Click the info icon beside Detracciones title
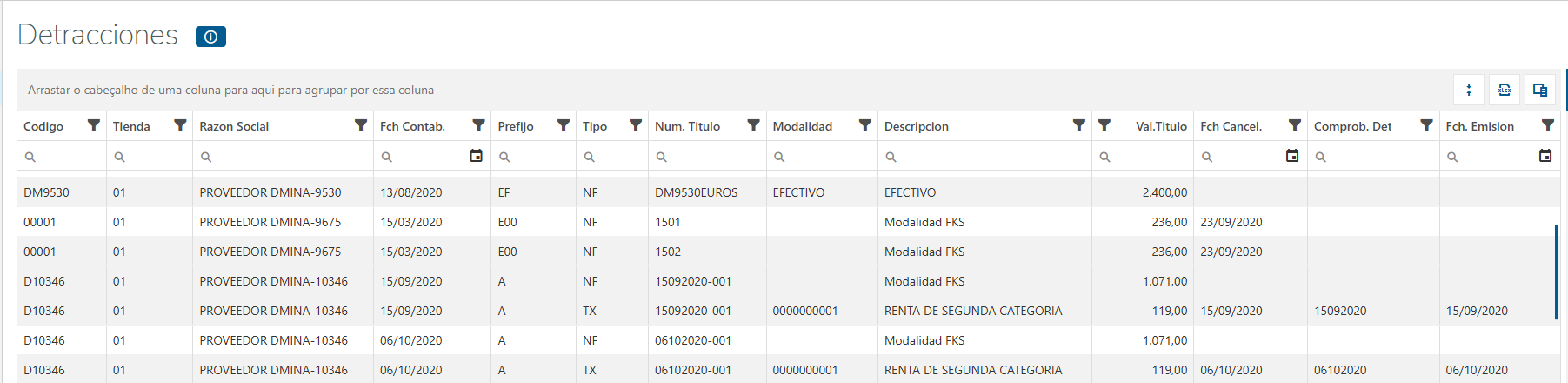This screenshot has width=1568, height=383. 210,37
